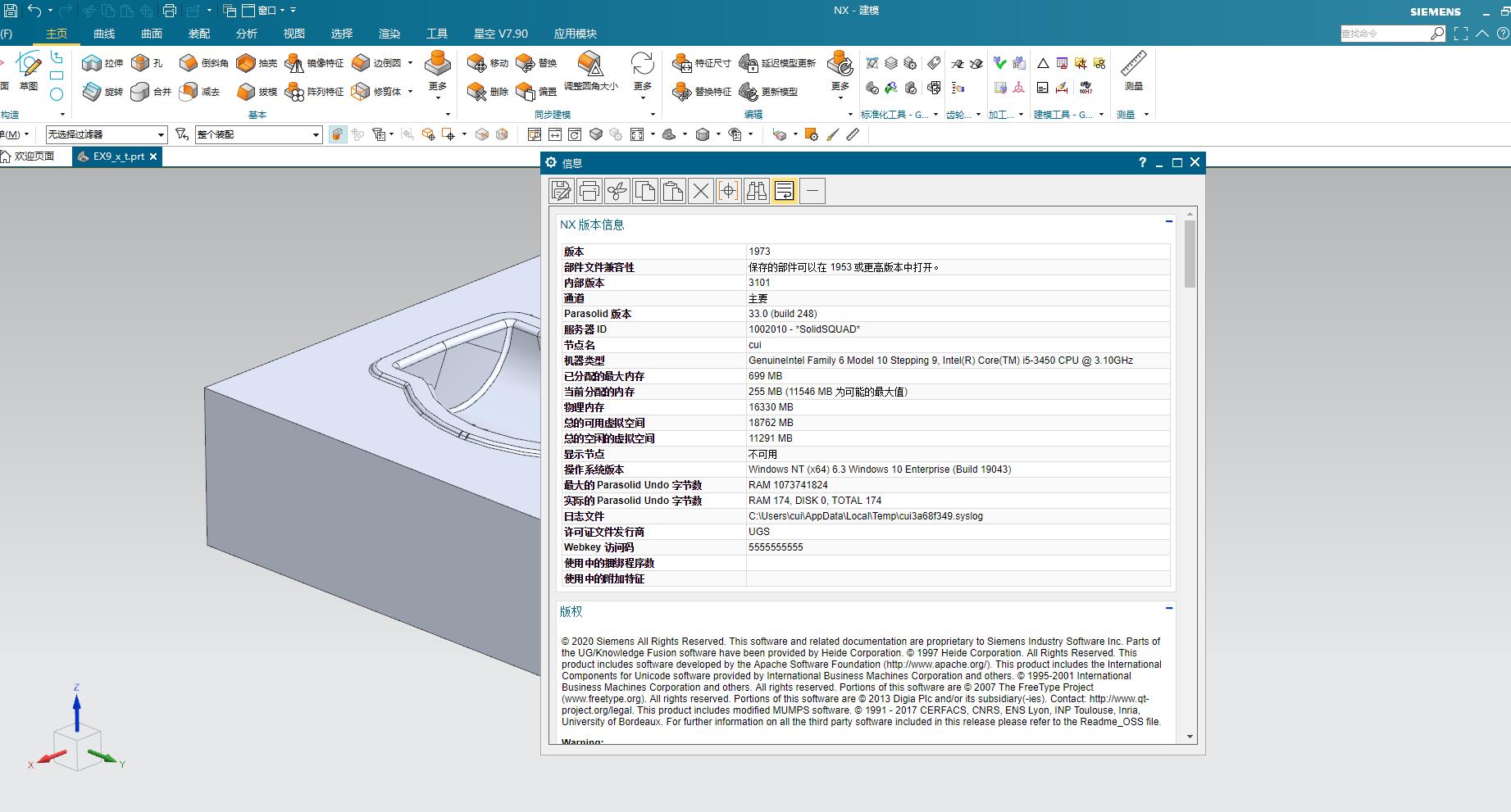
Task: Collapse the NX 版本信息 section
Action: pyautogui.click(x=1169, y=221)
